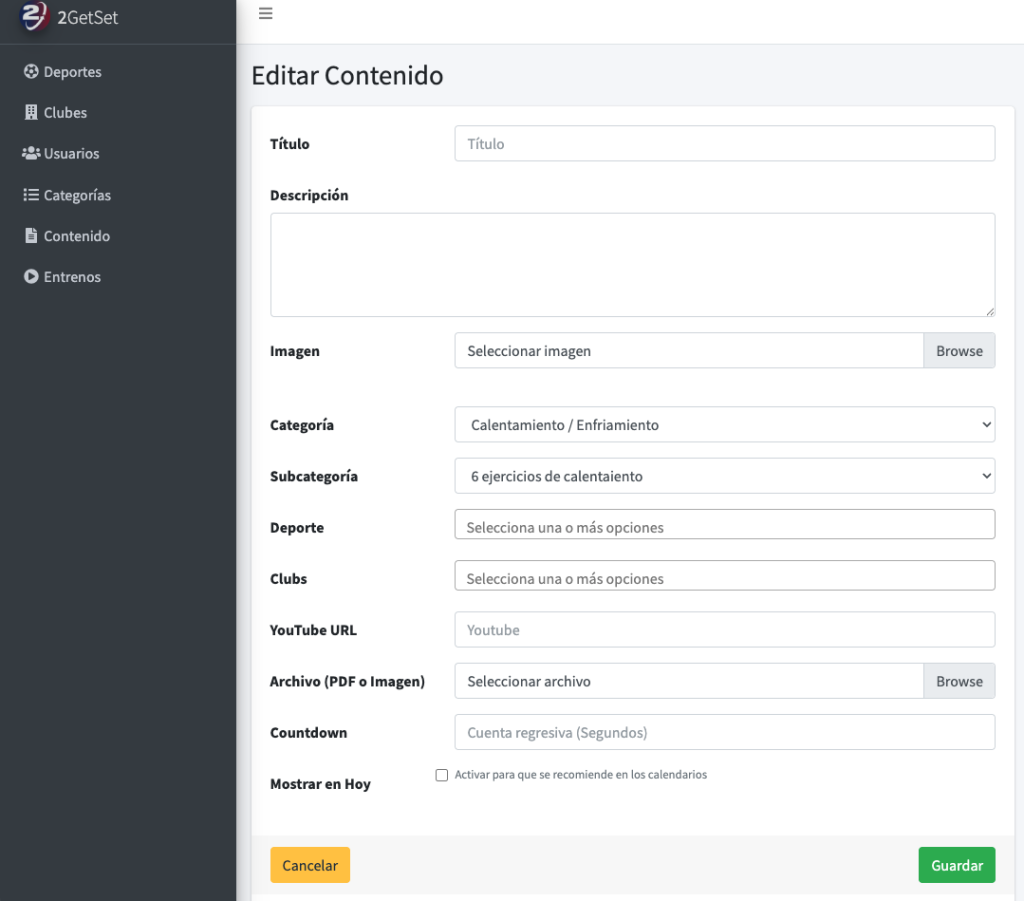Click the Clubes building icon
The image size is (1024, 901).
31,113
